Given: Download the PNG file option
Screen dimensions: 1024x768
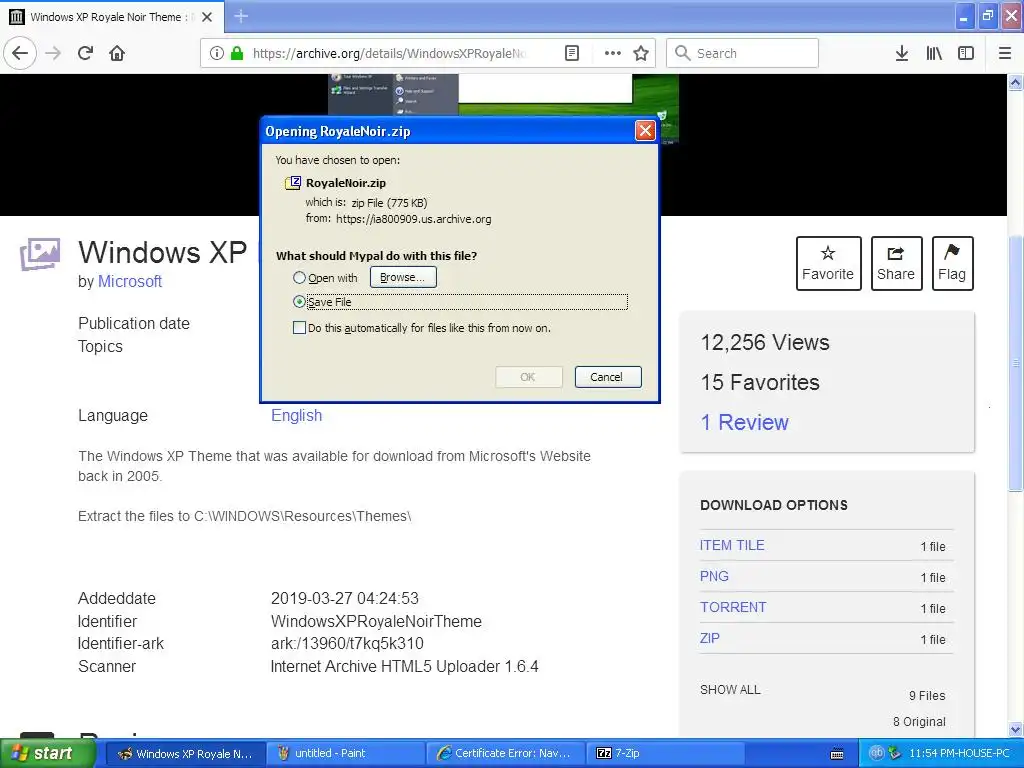Looking at the screenshot, I should 714,576.
